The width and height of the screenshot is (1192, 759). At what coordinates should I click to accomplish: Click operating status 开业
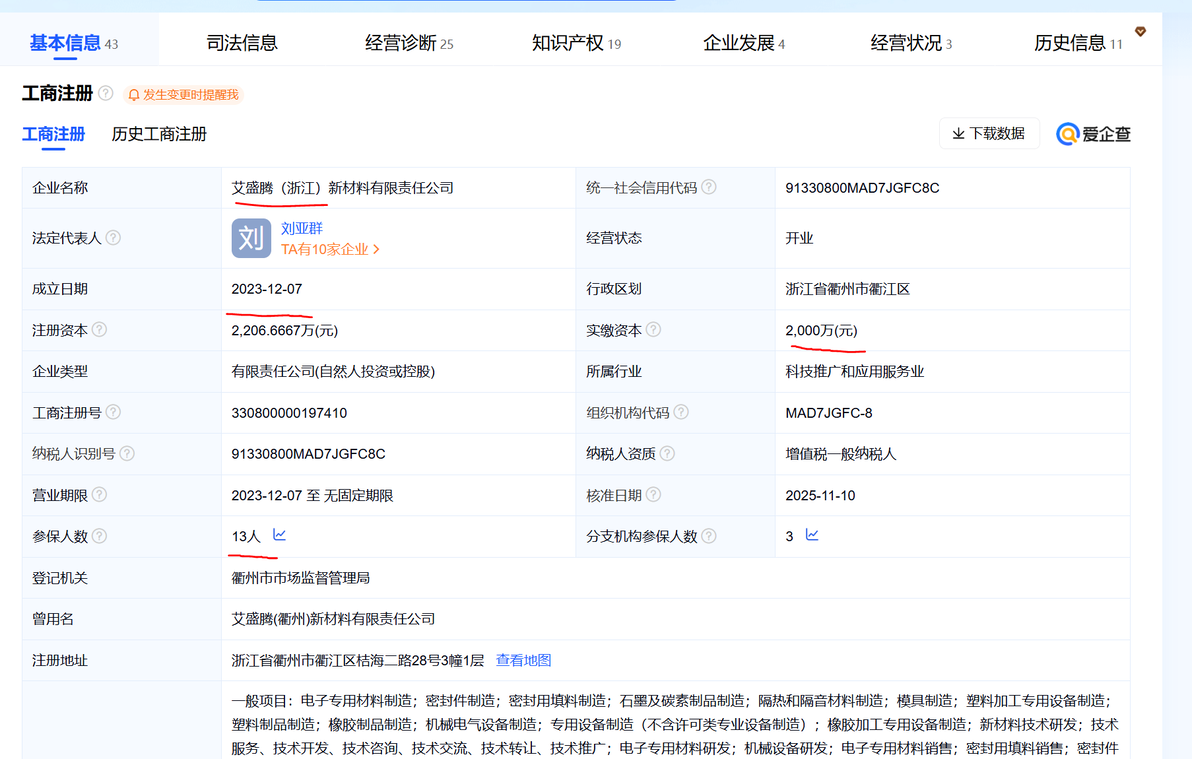(799, 238)
